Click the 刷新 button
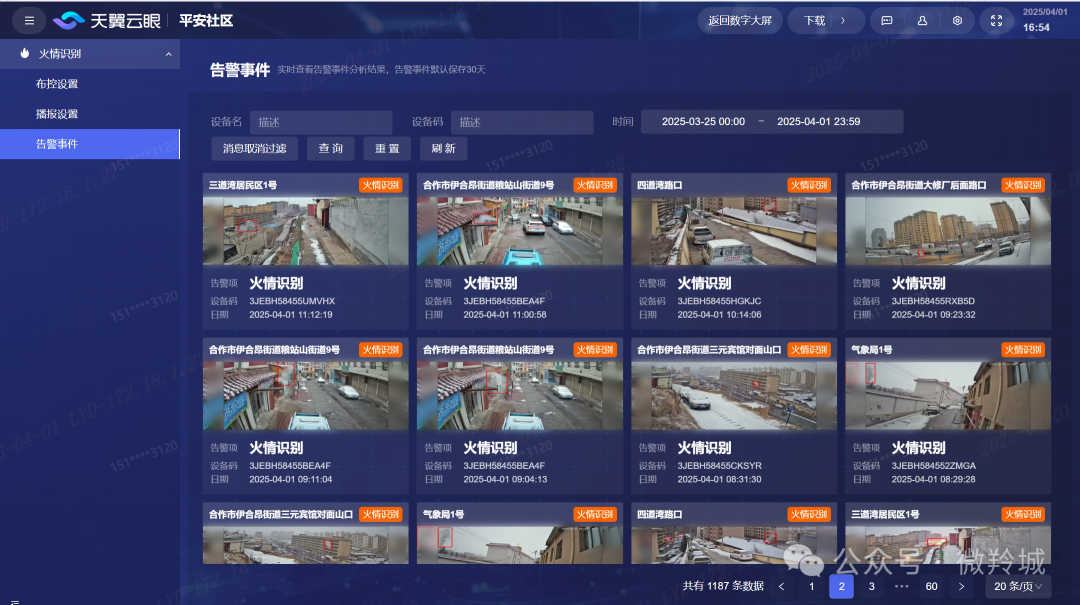Viewport: 1080px width, 605px height. 444,148
